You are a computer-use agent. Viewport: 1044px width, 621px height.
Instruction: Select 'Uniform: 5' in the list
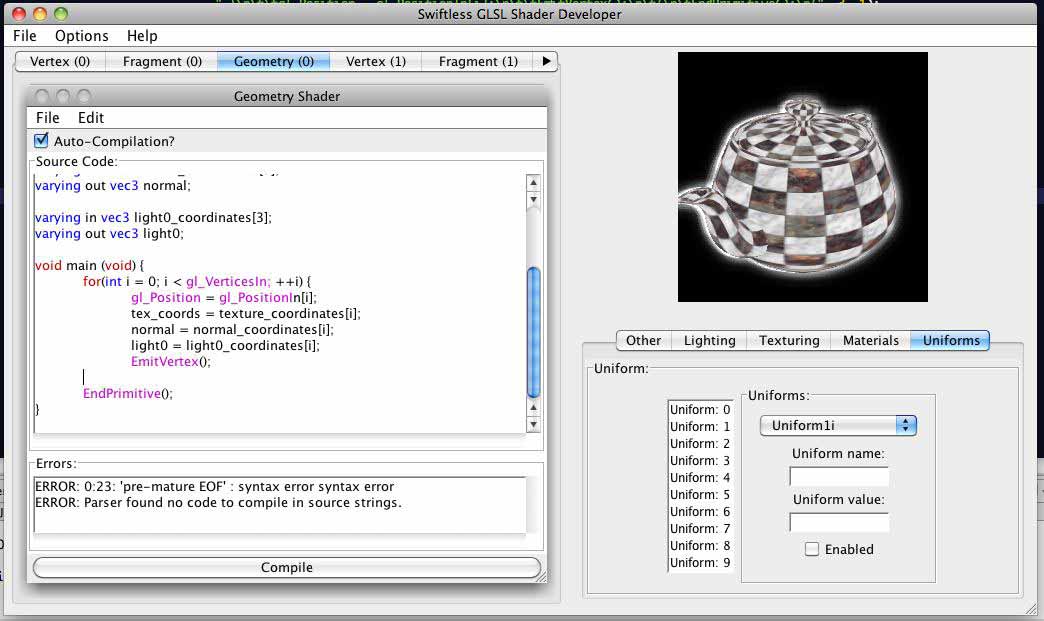click(700, 495)
